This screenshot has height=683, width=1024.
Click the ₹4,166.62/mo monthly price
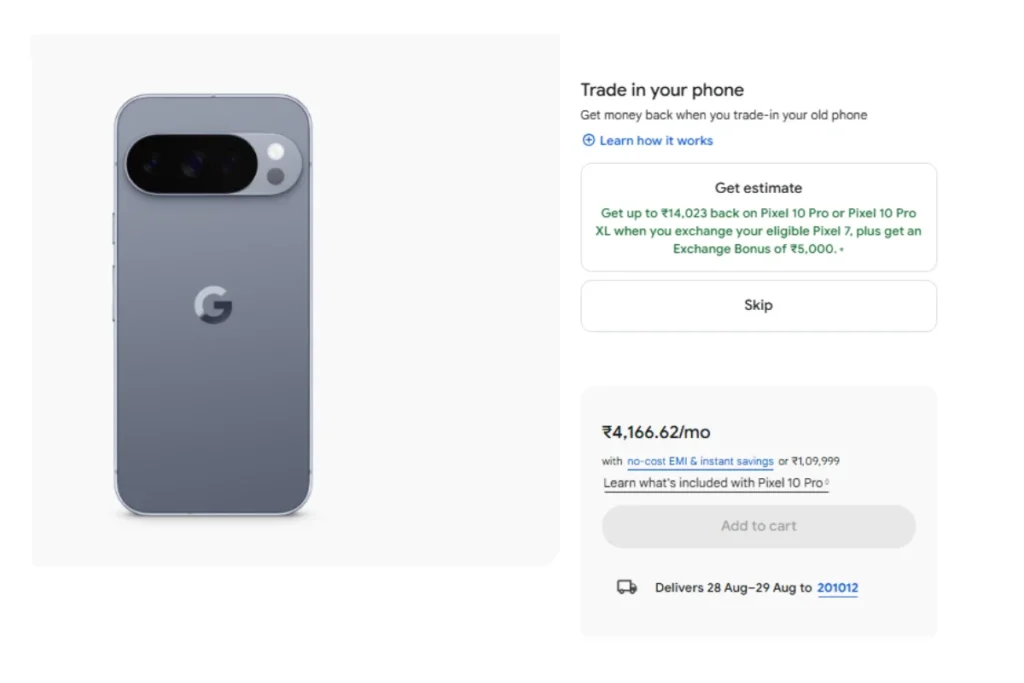pyautogui.click(x=656, y=432)
